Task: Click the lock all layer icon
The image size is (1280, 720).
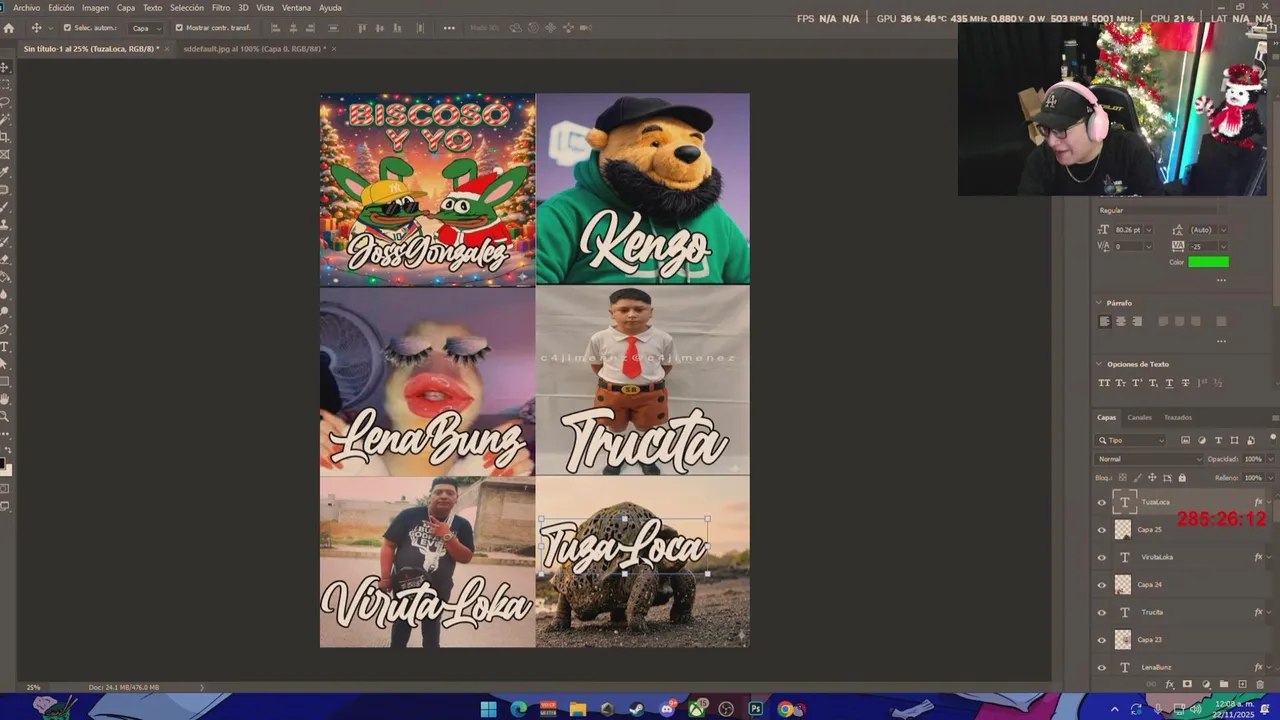Action: (x=1182, y=478)
